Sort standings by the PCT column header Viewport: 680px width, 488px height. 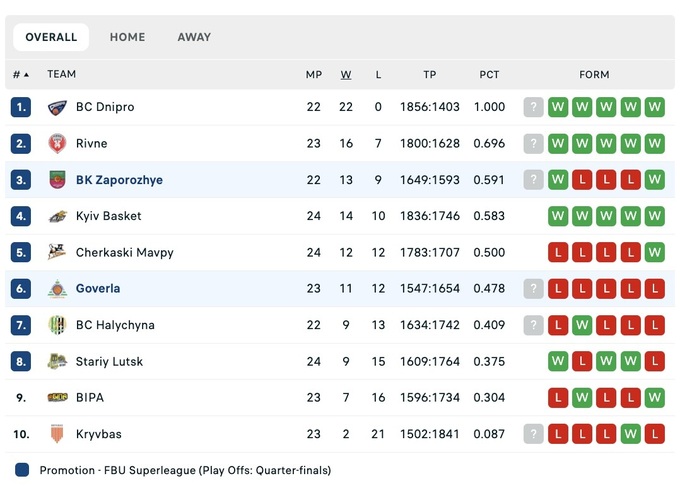pyautogui.click(x=489, y=75)
